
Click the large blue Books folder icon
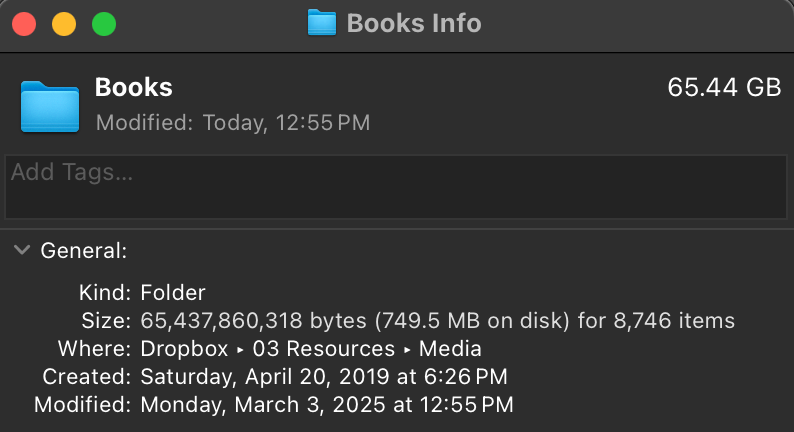tap(50, 105)
